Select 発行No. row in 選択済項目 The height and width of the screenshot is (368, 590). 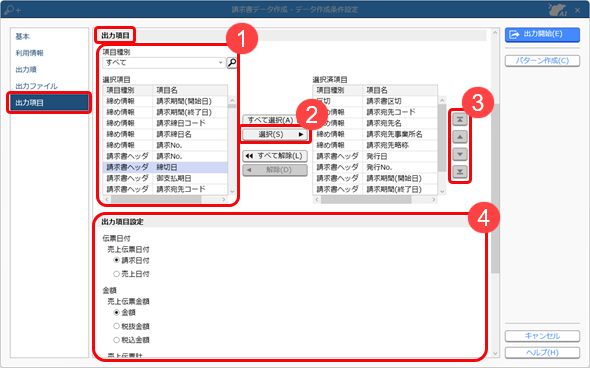375,167
